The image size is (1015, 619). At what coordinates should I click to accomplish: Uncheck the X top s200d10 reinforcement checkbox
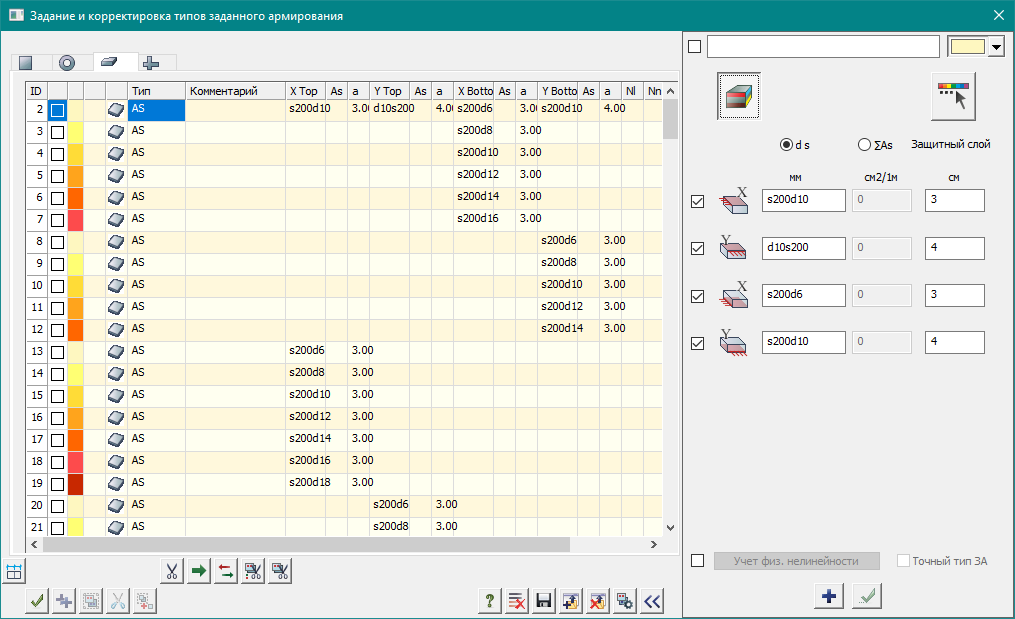[698, 201]
